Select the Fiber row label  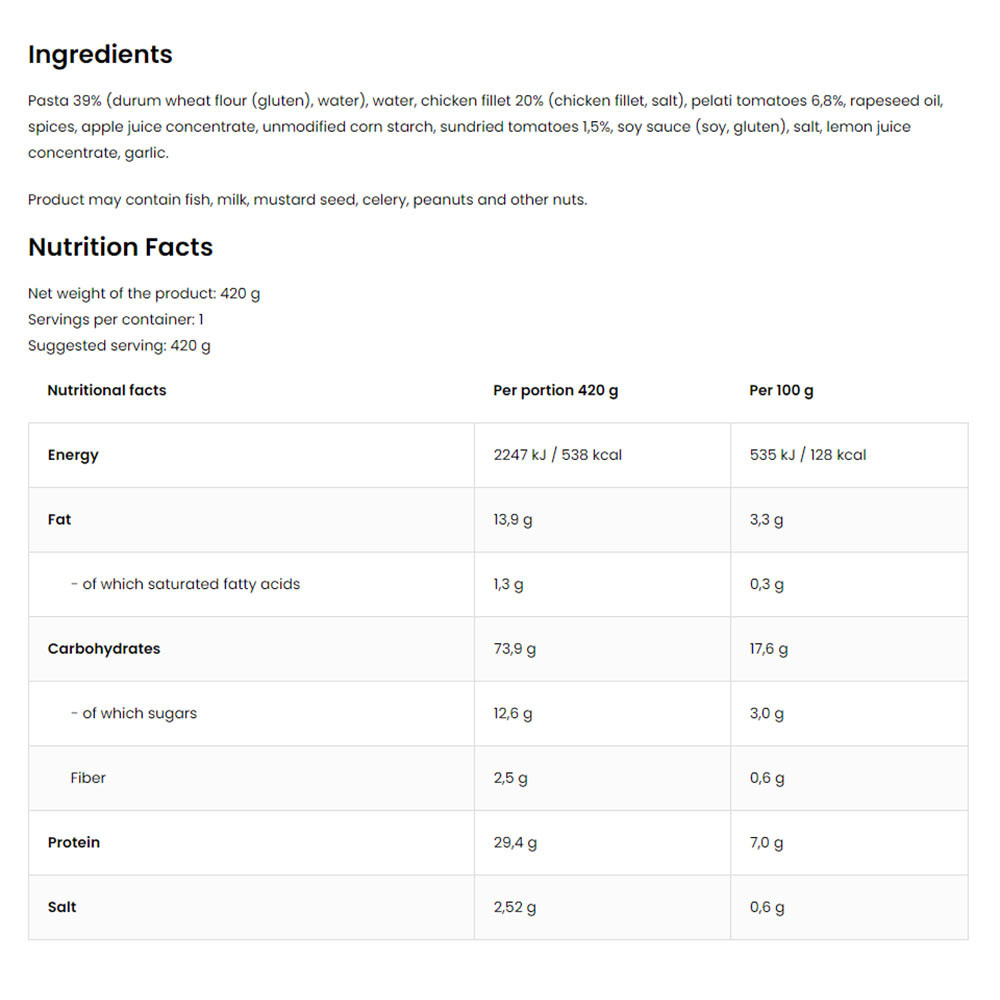pos(88,778)
